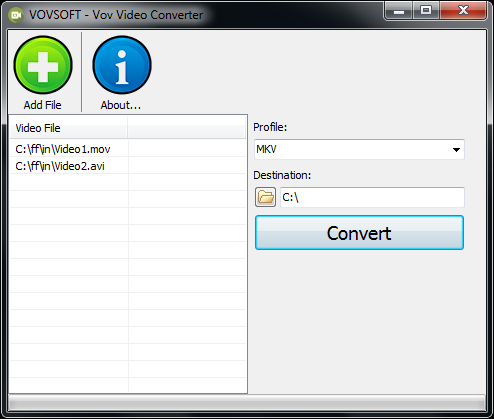This screenshot has height=419, width=494.
Task: Focus the Destination path input field
Action: [x=372, y=197]
